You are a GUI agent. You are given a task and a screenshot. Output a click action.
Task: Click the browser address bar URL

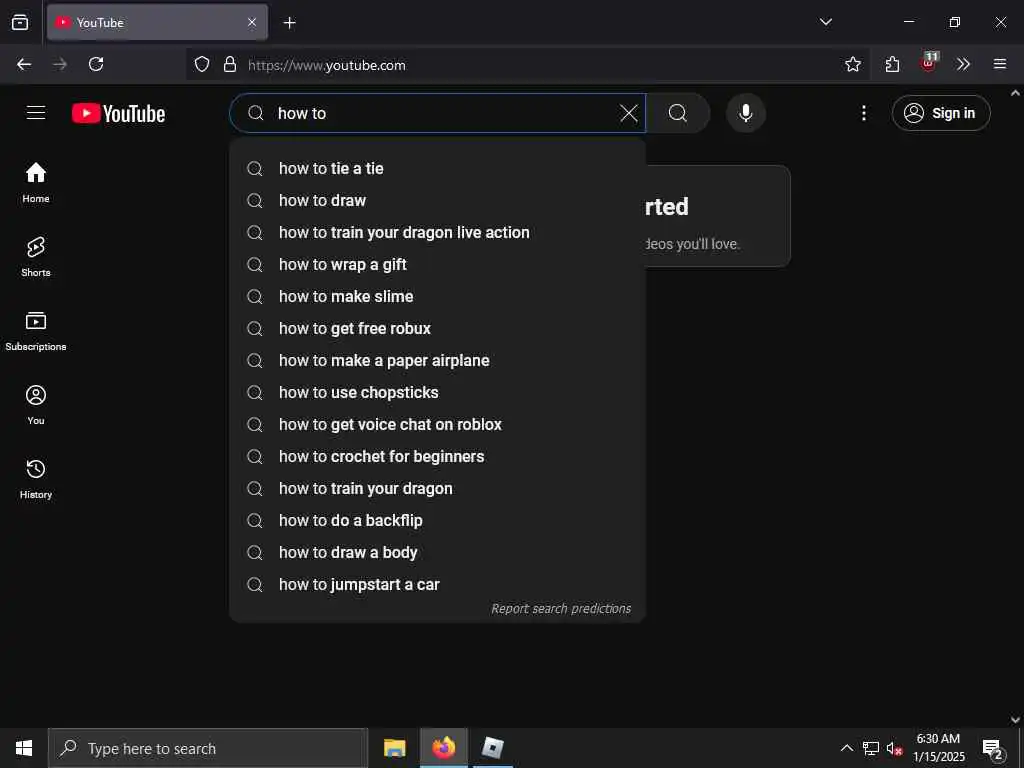(327, 65)
